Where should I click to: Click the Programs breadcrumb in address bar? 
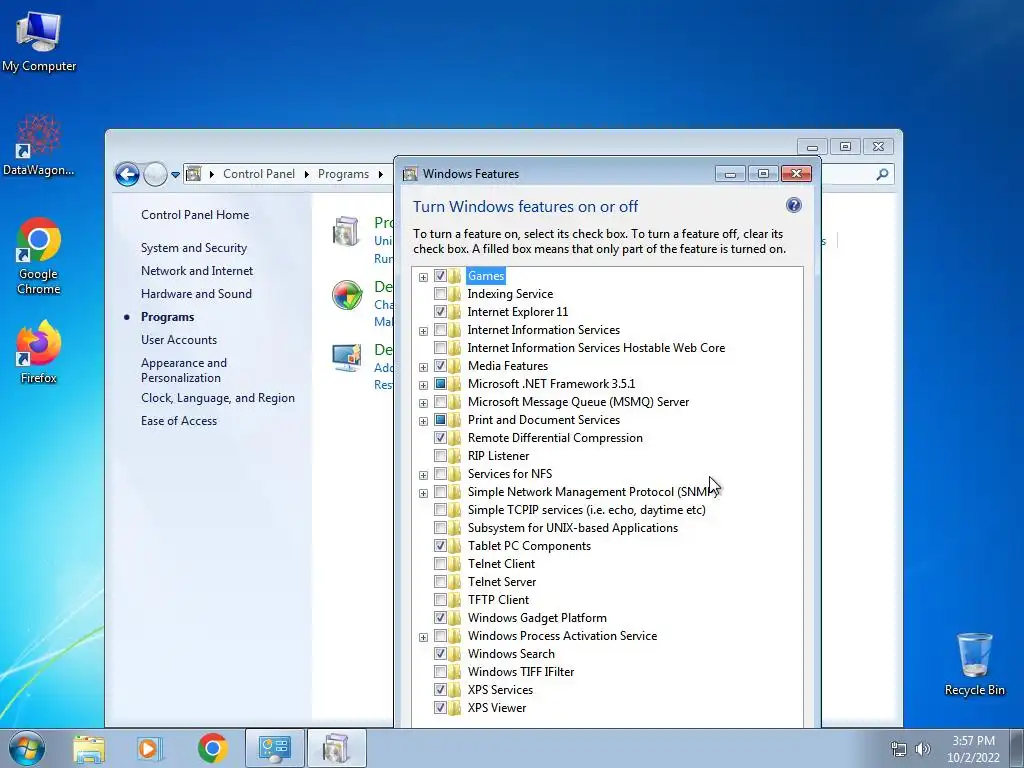click(343, 174)
